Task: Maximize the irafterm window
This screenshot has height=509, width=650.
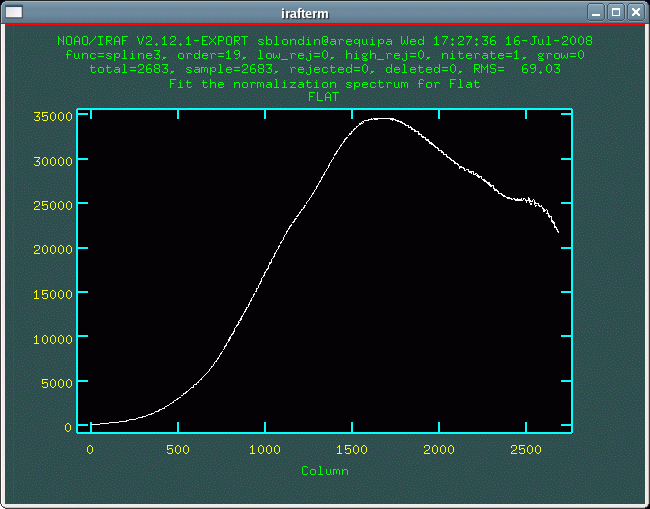Action: [616, 12]
